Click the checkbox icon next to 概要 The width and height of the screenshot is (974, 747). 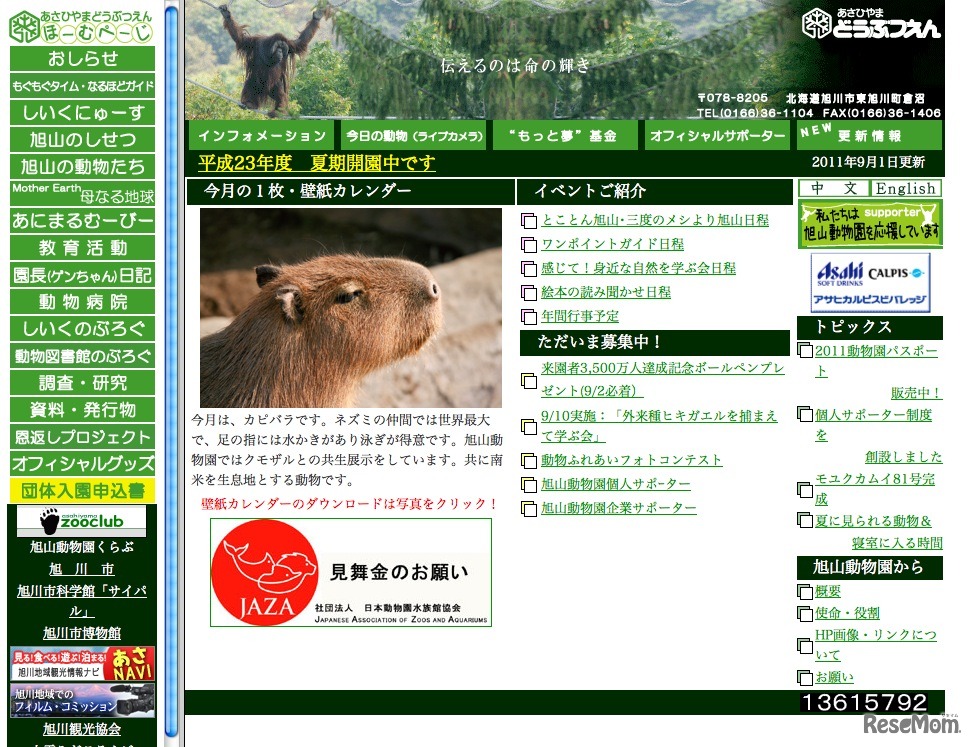click(x=806, y=589)
